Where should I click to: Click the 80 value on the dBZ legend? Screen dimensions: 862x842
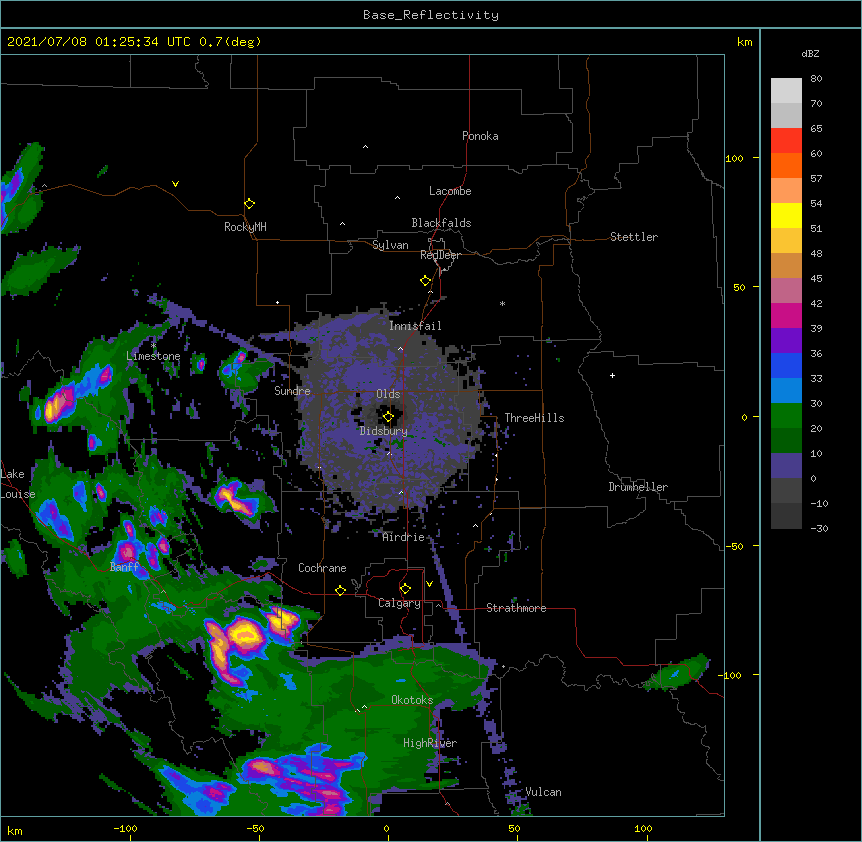pyautogui.click(x=816, y=79)
